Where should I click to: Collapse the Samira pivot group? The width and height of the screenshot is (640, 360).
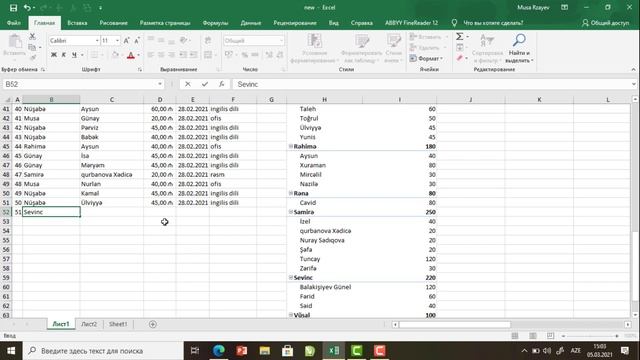[x=291, y=212]
